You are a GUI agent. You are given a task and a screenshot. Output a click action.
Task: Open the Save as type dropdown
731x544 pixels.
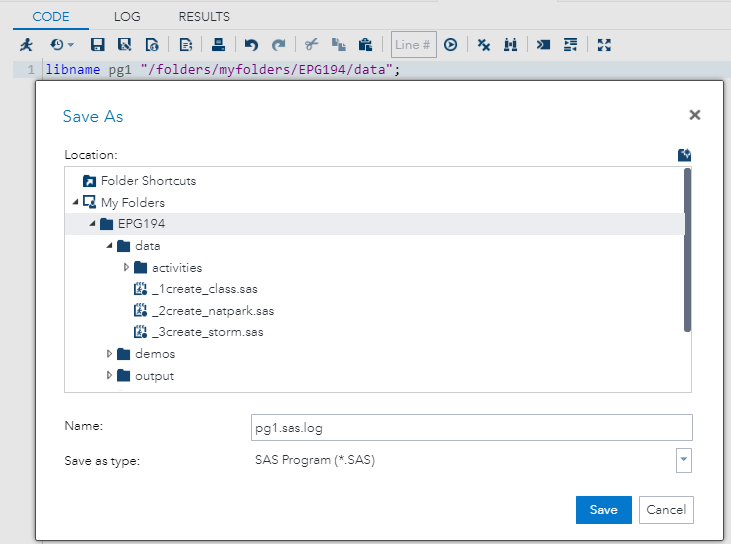coord(684,460)
